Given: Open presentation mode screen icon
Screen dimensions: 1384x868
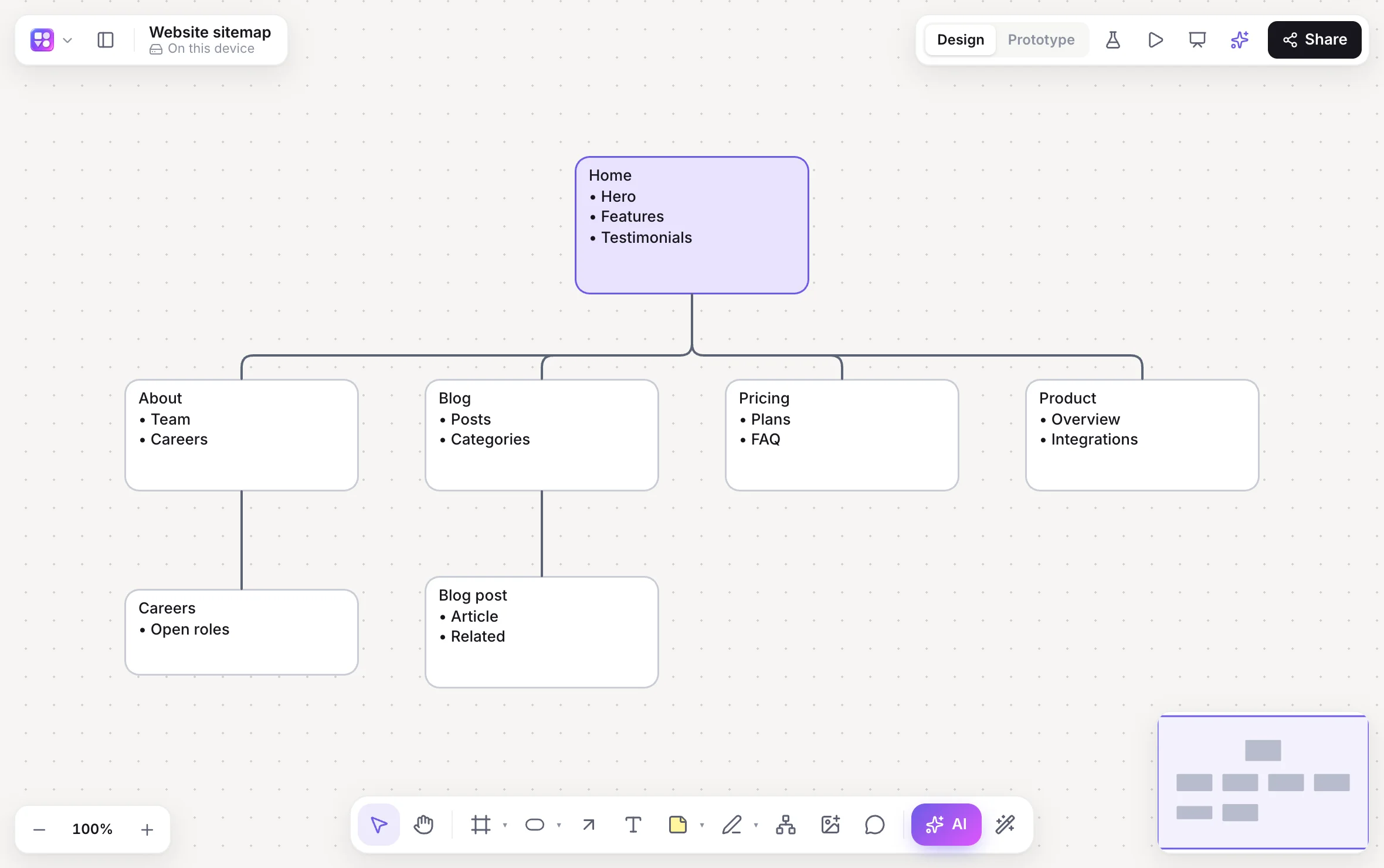Looking at the screenshot, I should tap(1198, 40).
